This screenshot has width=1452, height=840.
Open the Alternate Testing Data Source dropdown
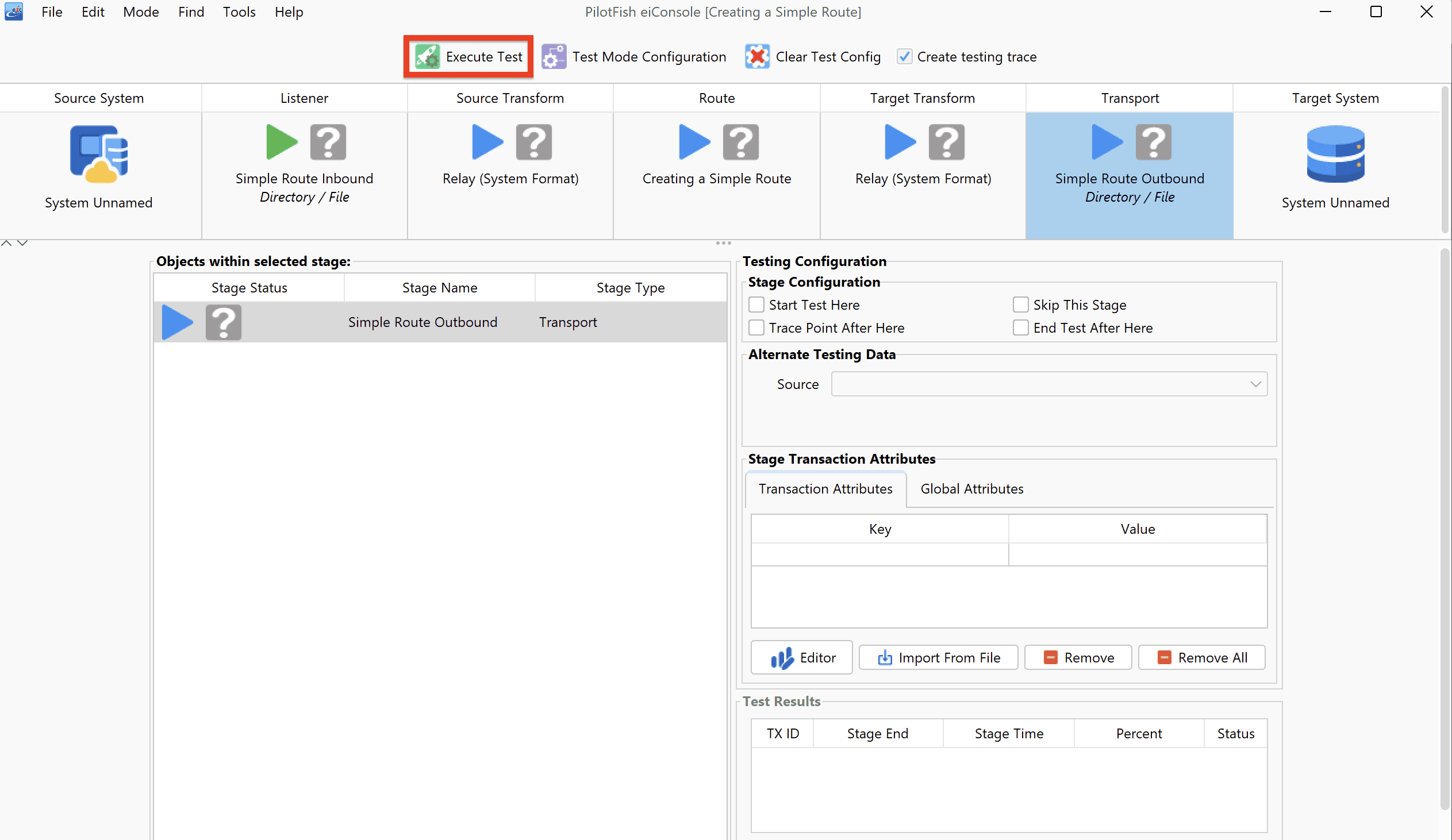[x=1048, y=384]
